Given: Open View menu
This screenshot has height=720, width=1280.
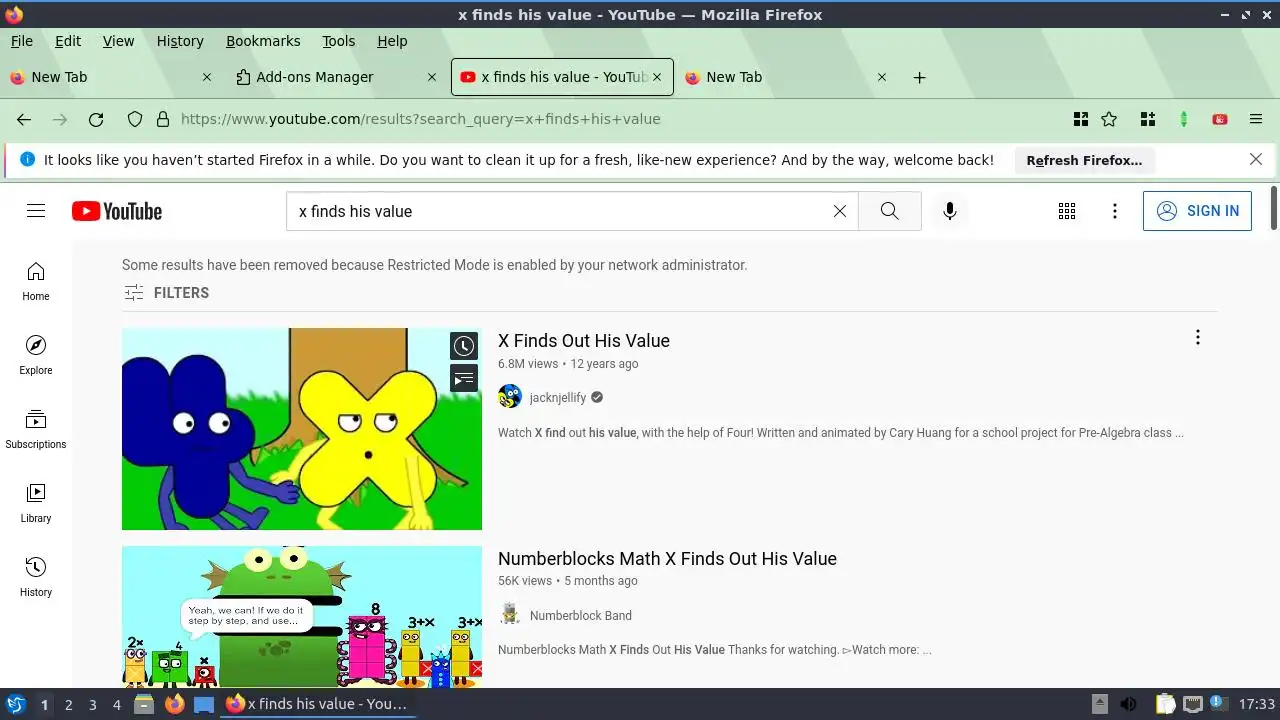Looking at the screenshot, I should [x=118, y=41].
